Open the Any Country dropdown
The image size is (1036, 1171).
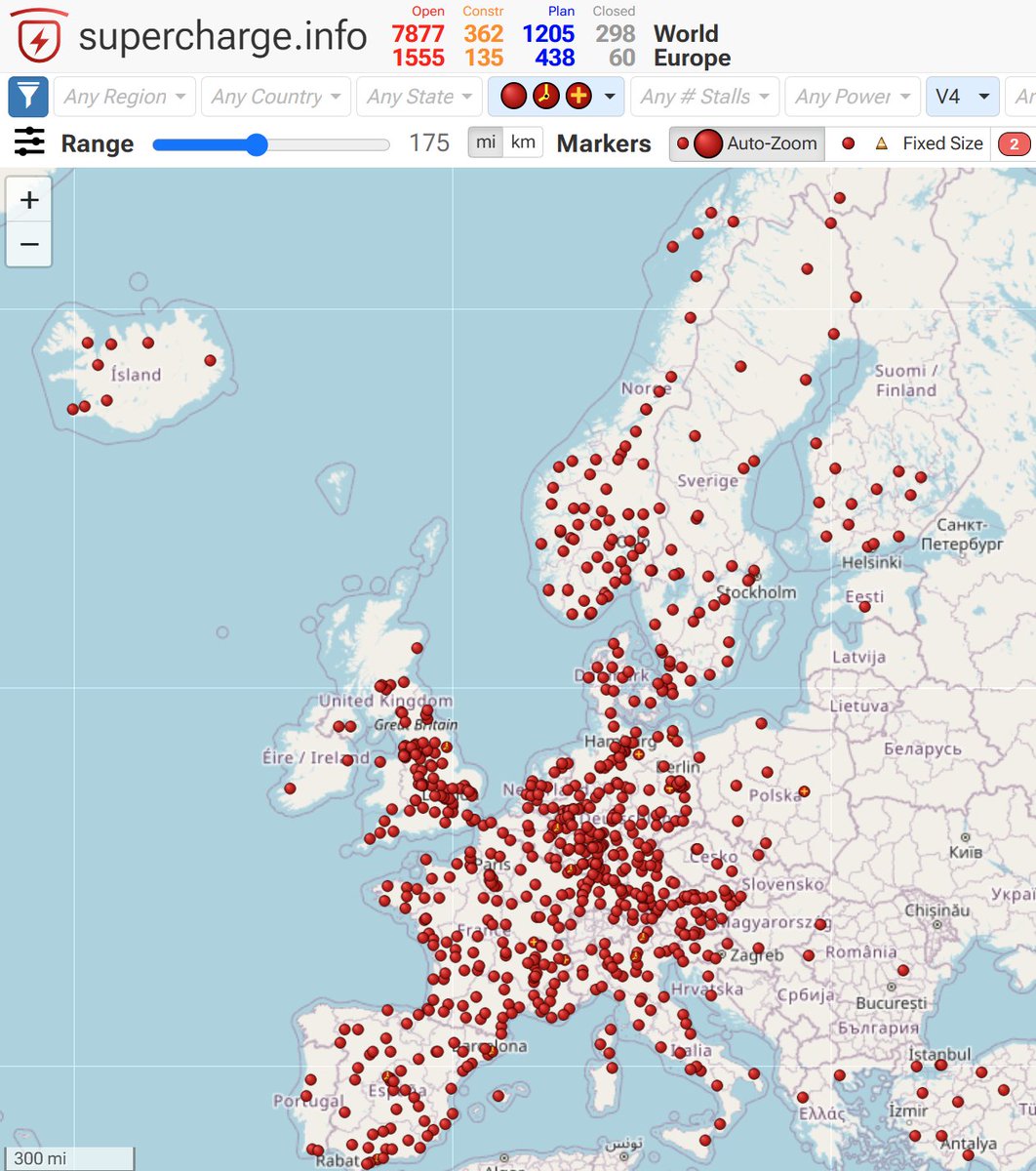point(274,96)
